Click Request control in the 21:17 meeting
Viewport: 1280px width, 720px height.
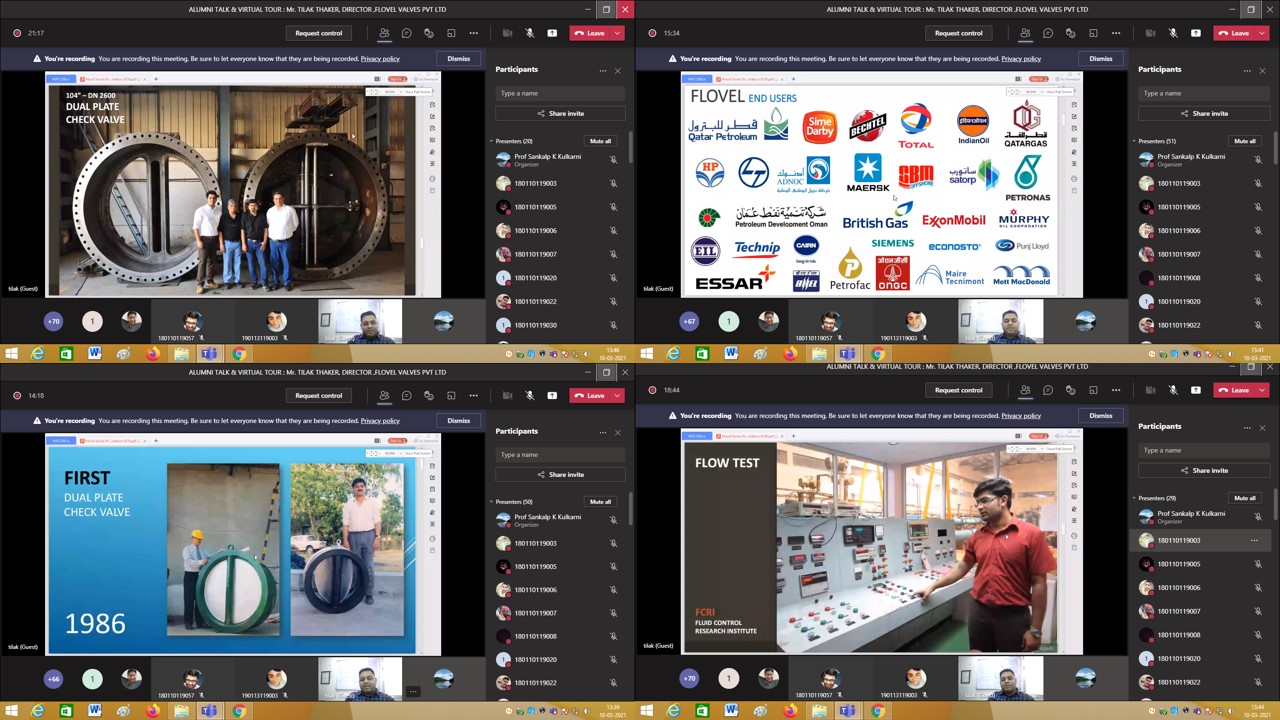click(318, 33)
